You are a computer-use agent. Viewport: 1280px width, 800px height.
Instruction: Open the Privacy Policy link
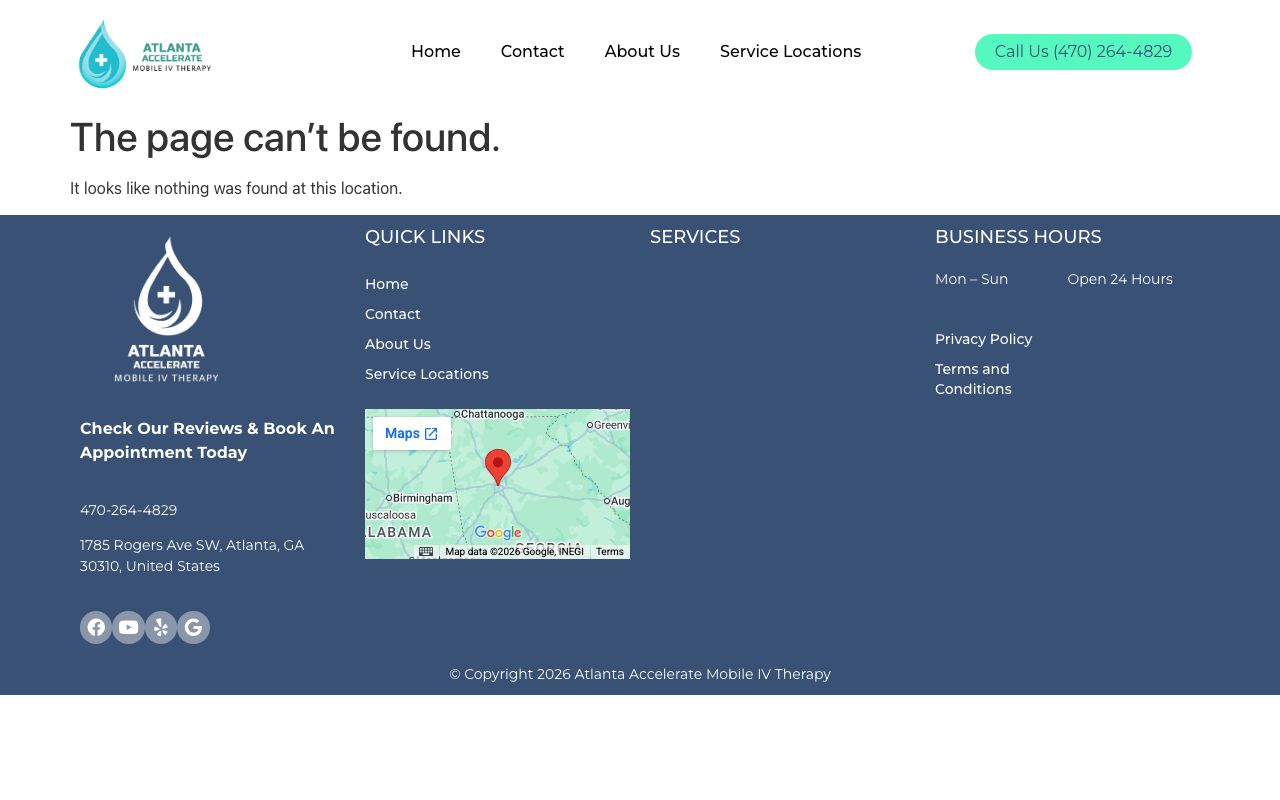tap(984, 339)
